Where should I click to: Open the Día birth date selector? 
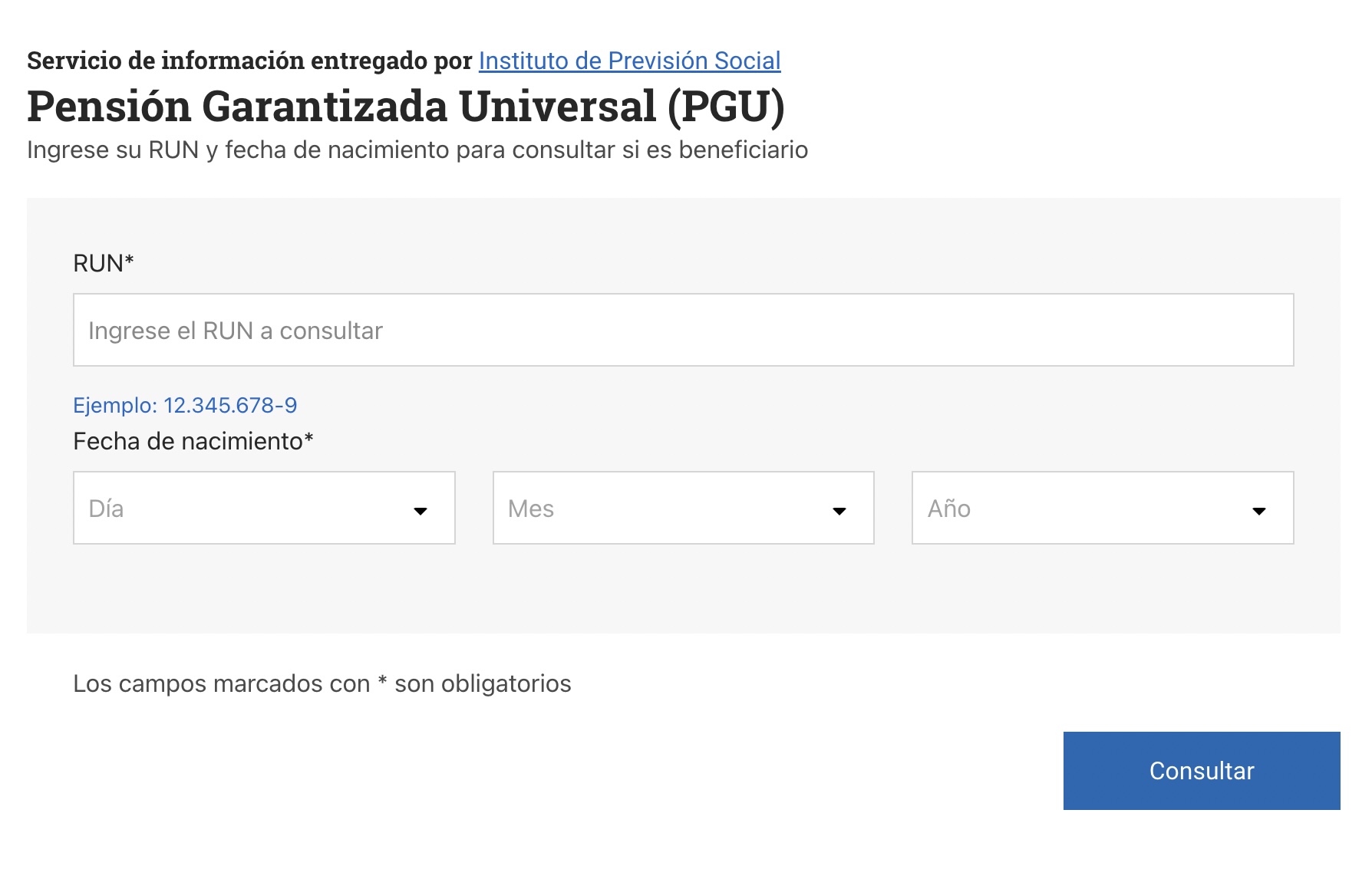pos(264,508)
